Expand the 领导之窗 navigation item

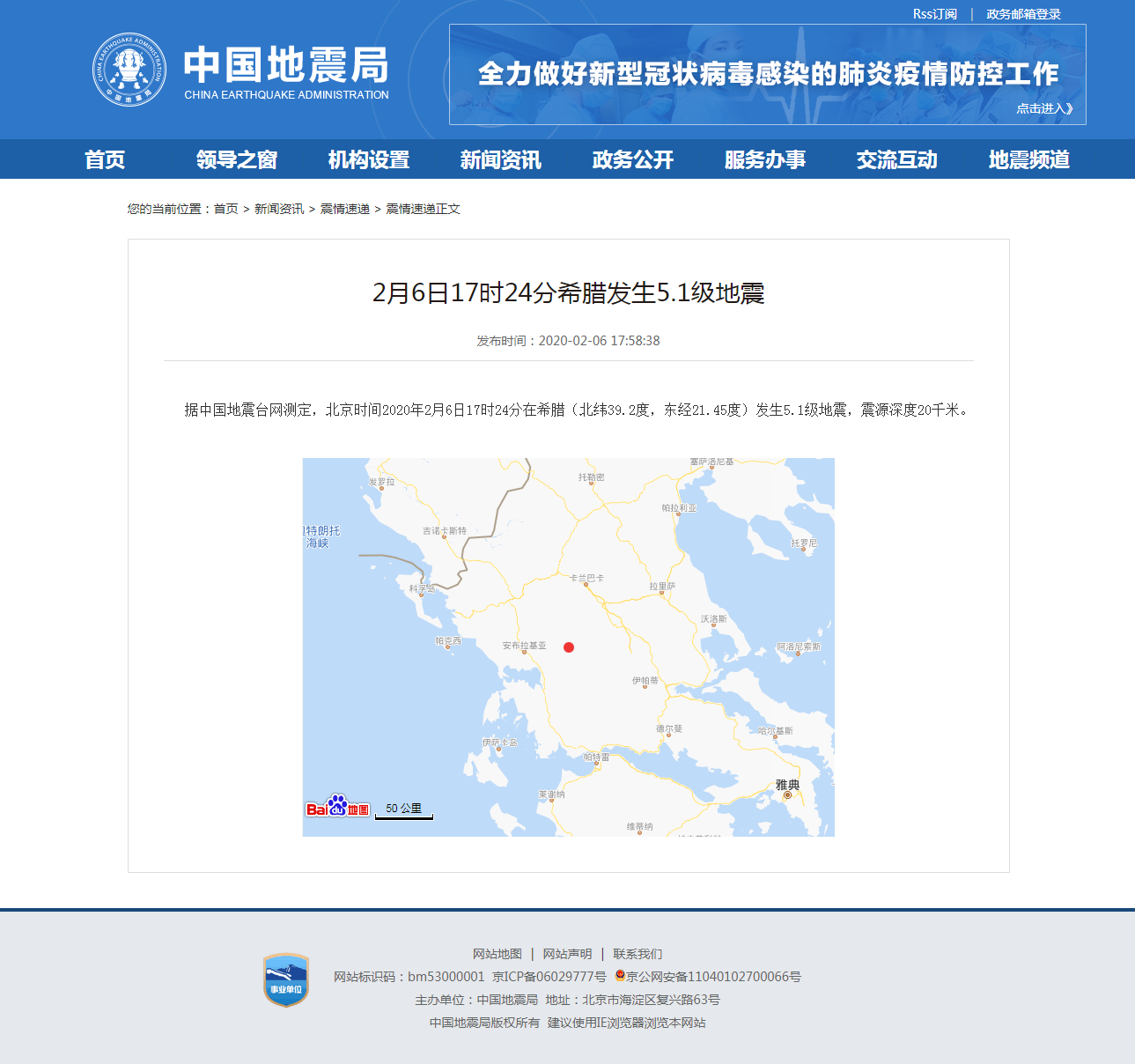pyautogui.click(x=237, y=159)
